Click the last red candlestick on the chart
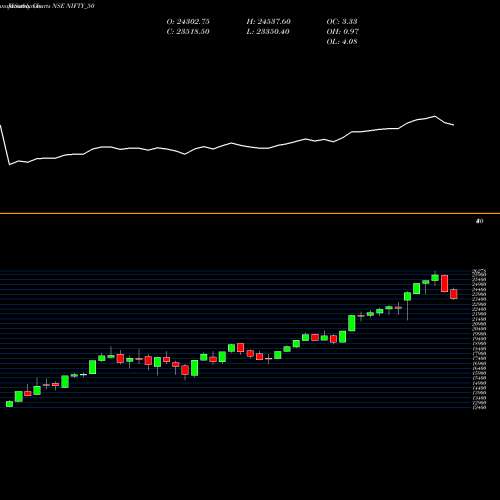 454,294
